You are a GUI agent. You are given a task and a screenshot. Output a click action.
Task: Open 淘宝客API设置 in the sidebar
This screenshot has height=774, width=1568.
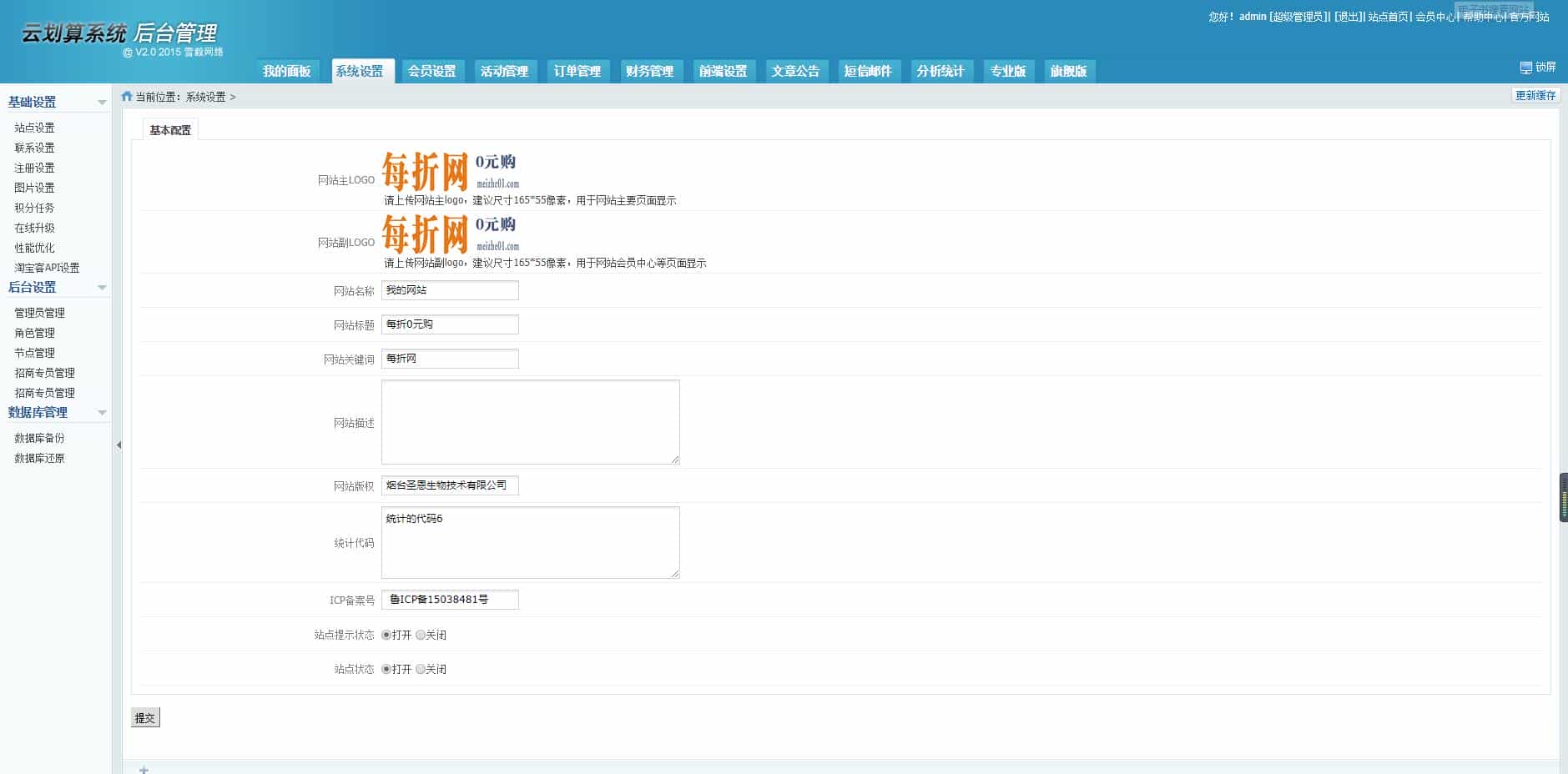47,268
